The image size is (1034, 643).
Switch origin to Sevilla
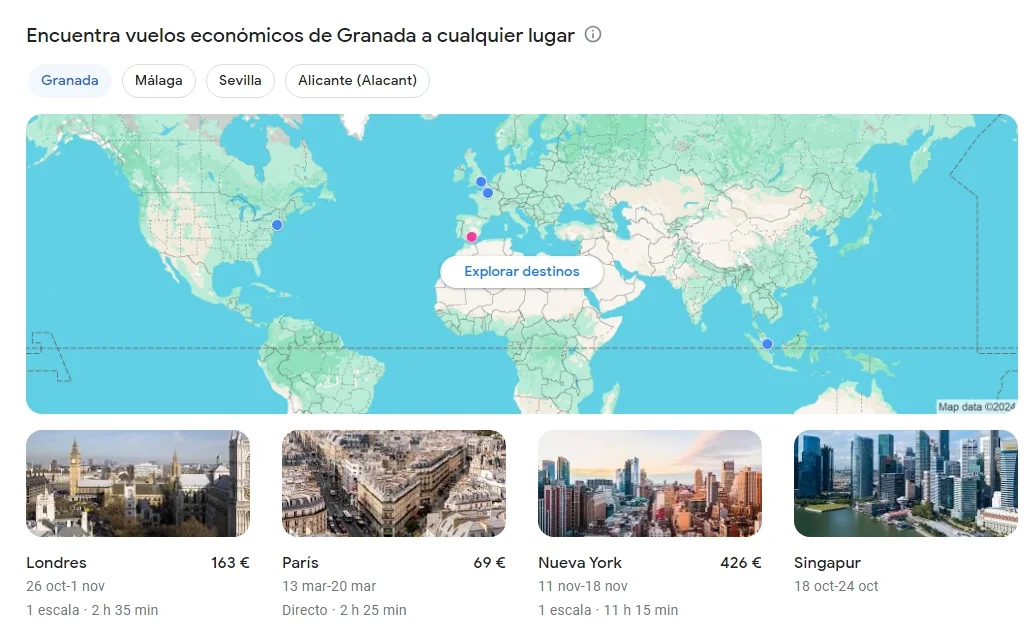coord(240,80)
